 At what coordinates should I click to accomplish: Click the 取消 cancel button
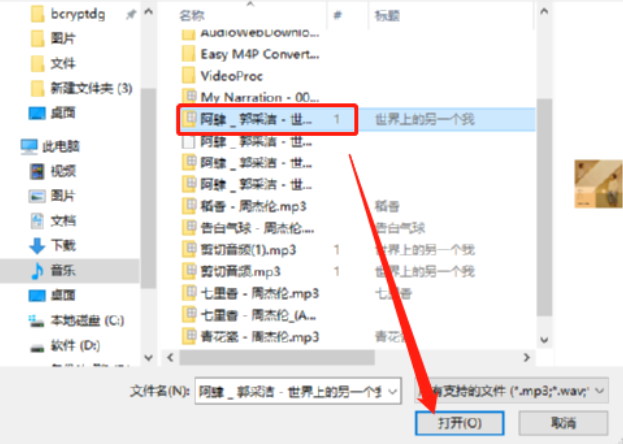(x=563, y=423)
